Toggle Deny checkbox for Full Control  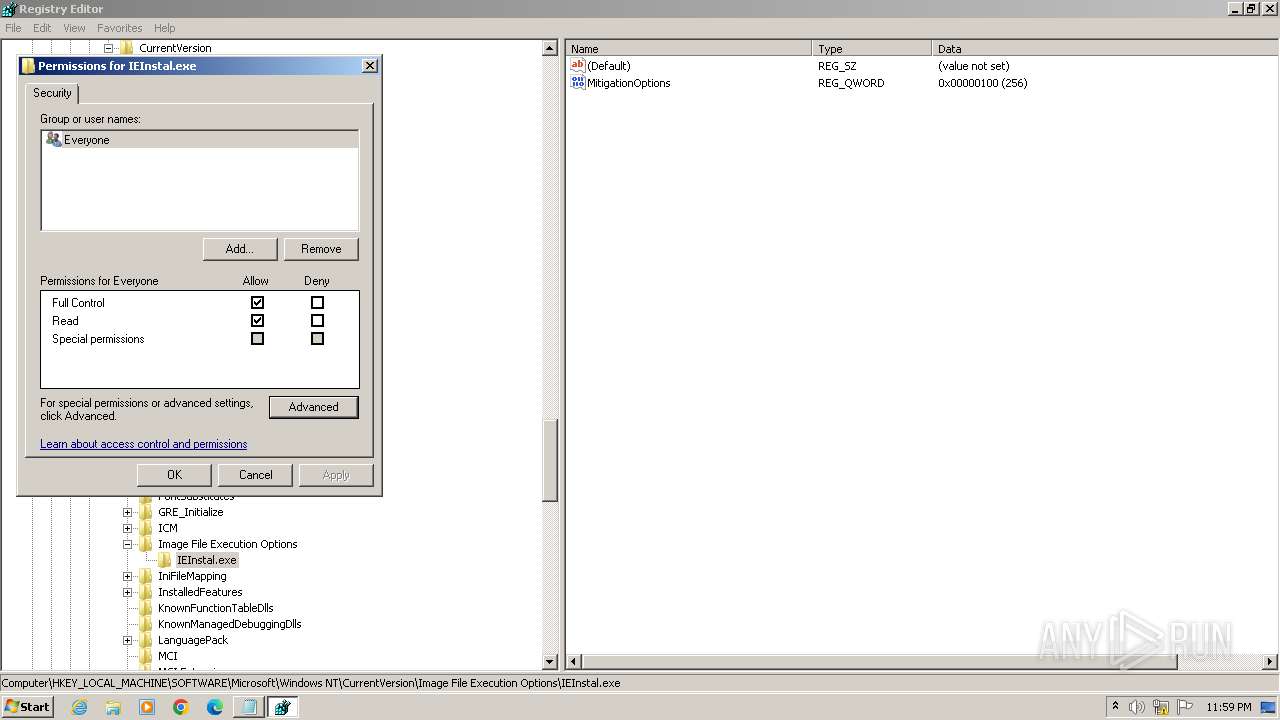coord(317,302)
